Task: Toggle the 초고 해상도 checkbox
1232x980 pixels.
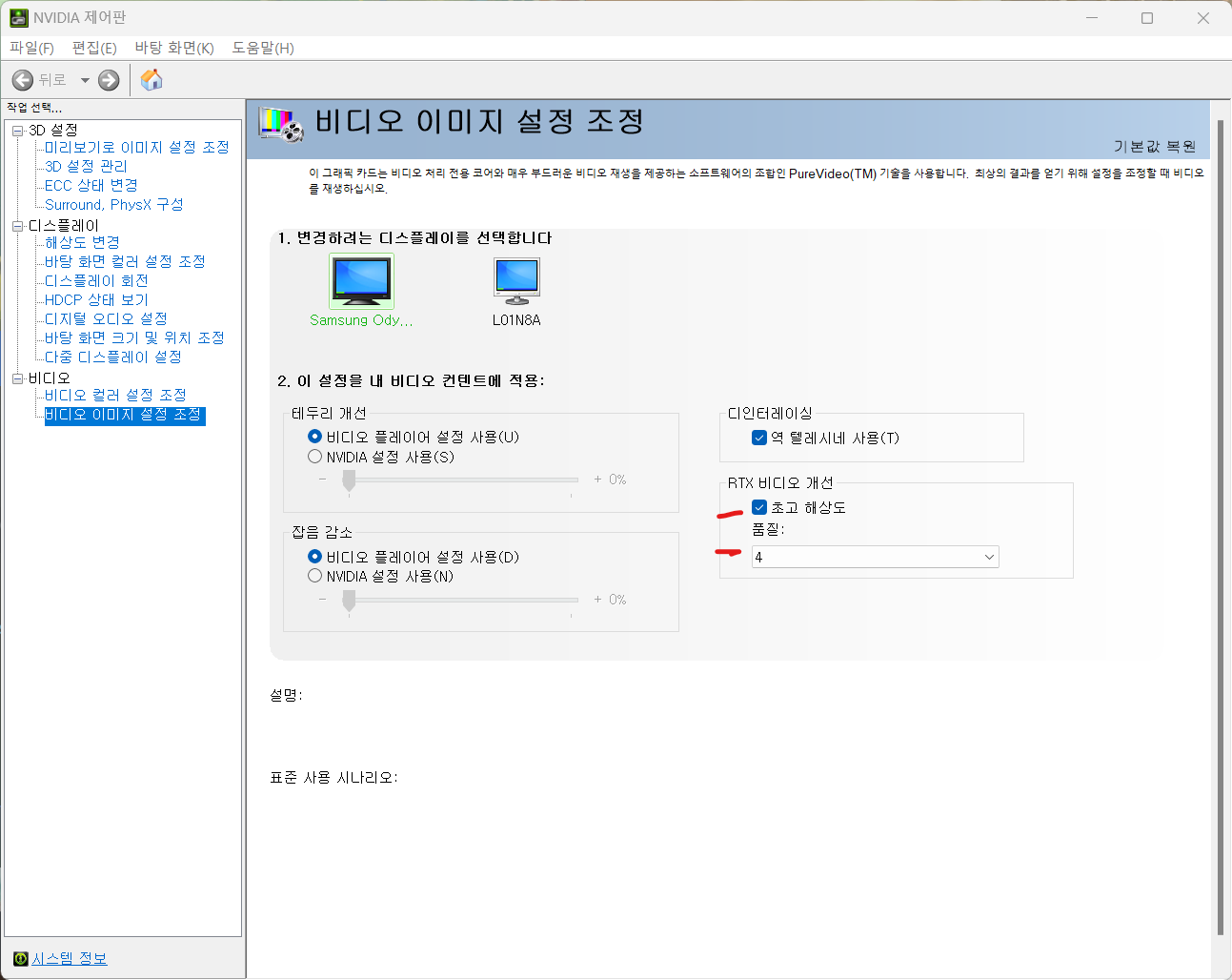Action: 759,507
